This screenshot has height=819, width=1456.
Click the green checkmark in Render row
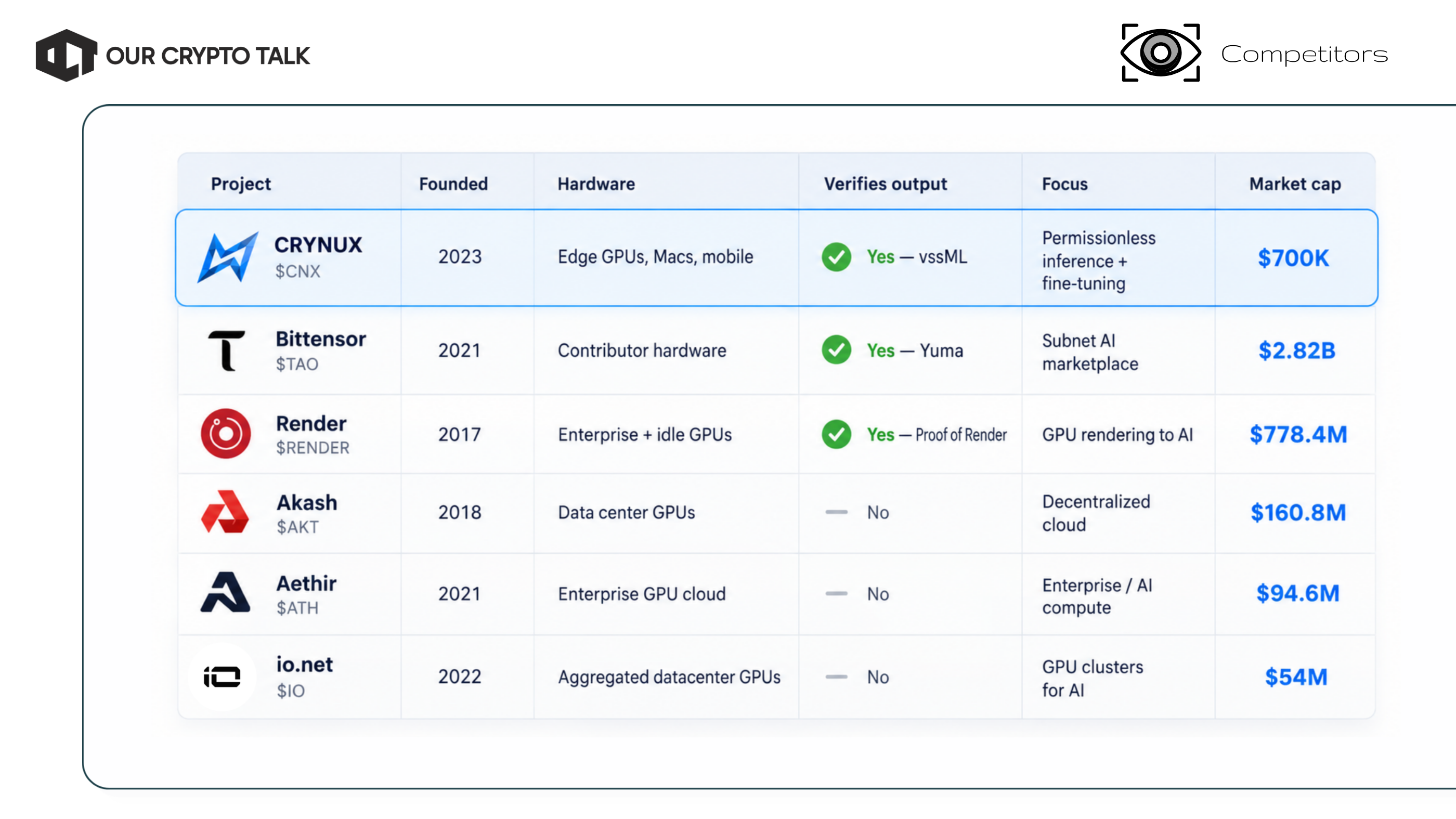837,434
